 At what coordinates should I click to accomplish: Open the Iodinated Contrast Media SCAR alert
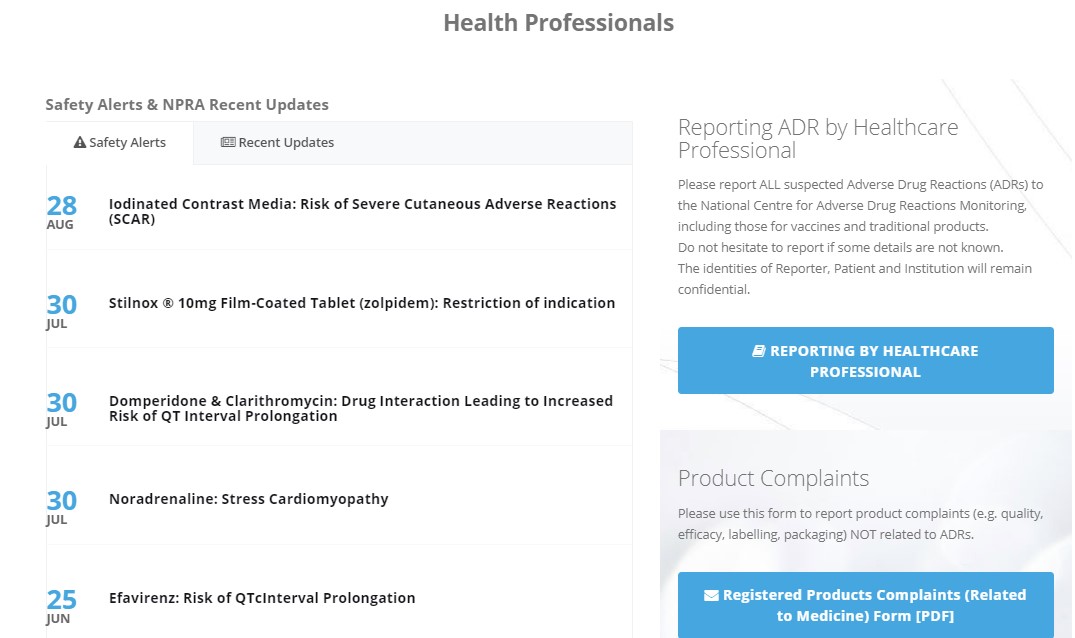pos(362,211)
